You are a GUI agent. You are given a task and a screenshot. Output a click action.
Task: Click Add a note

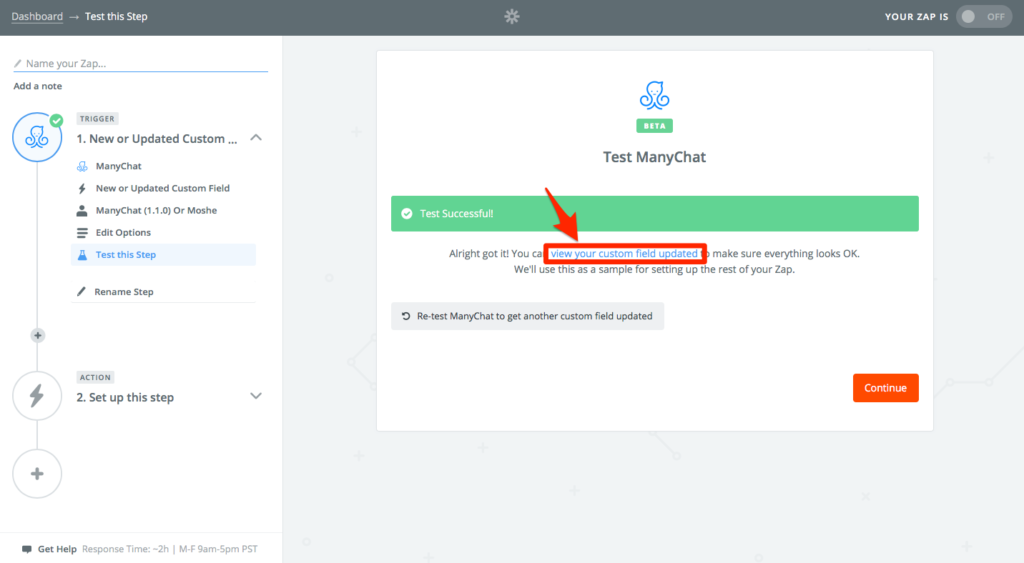point(38,86)
